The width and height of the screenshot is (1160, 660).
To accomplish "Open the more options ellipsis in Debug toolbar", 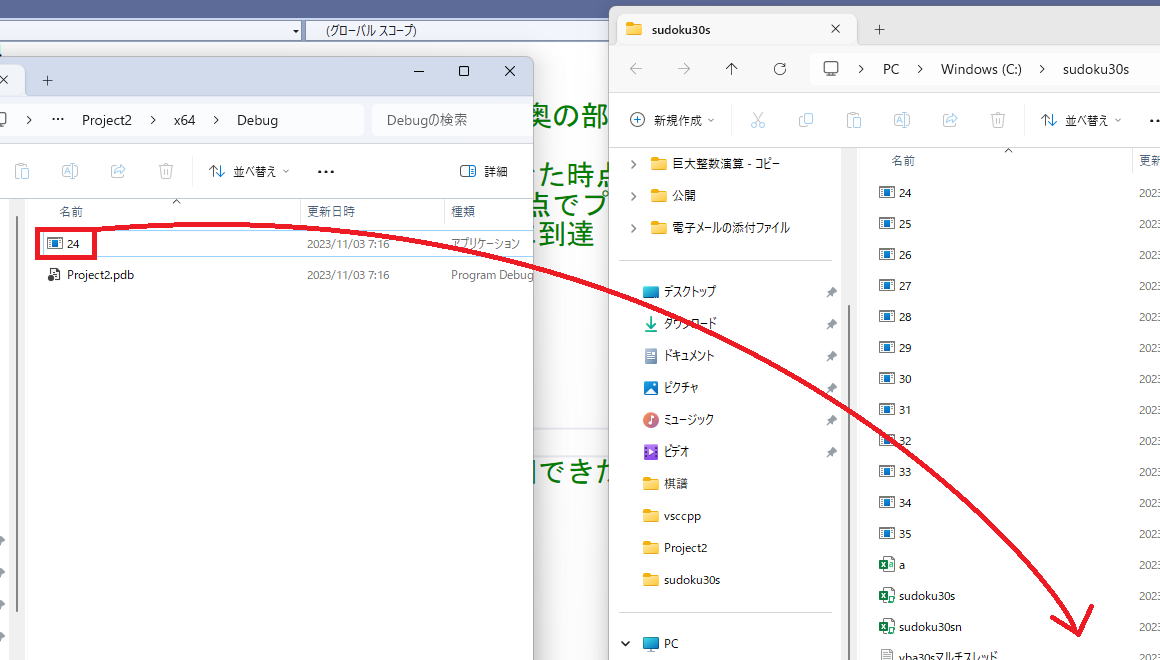I will tap(325, 171).
